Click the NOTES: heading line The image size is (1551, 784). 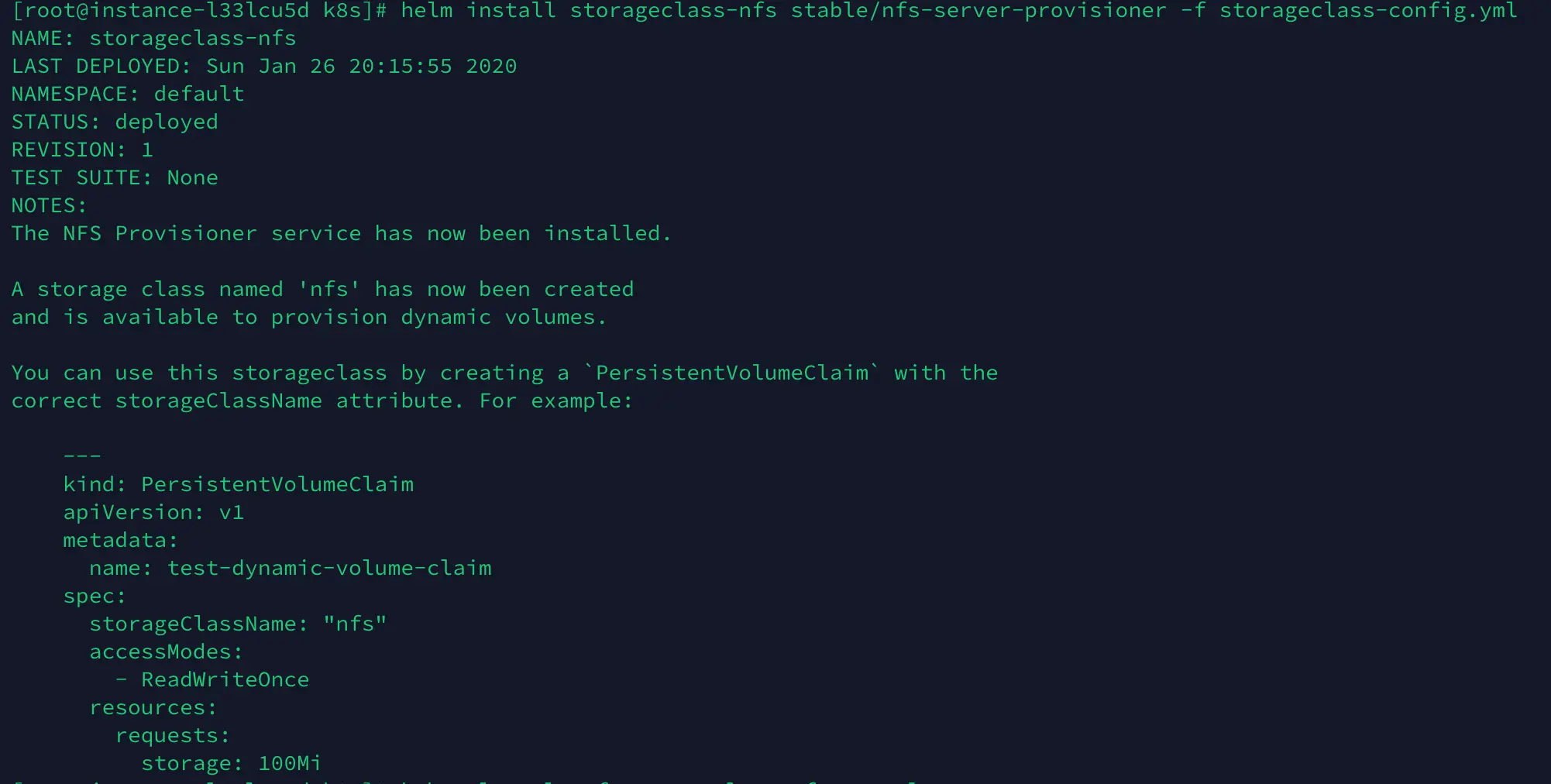coord(50,205)
